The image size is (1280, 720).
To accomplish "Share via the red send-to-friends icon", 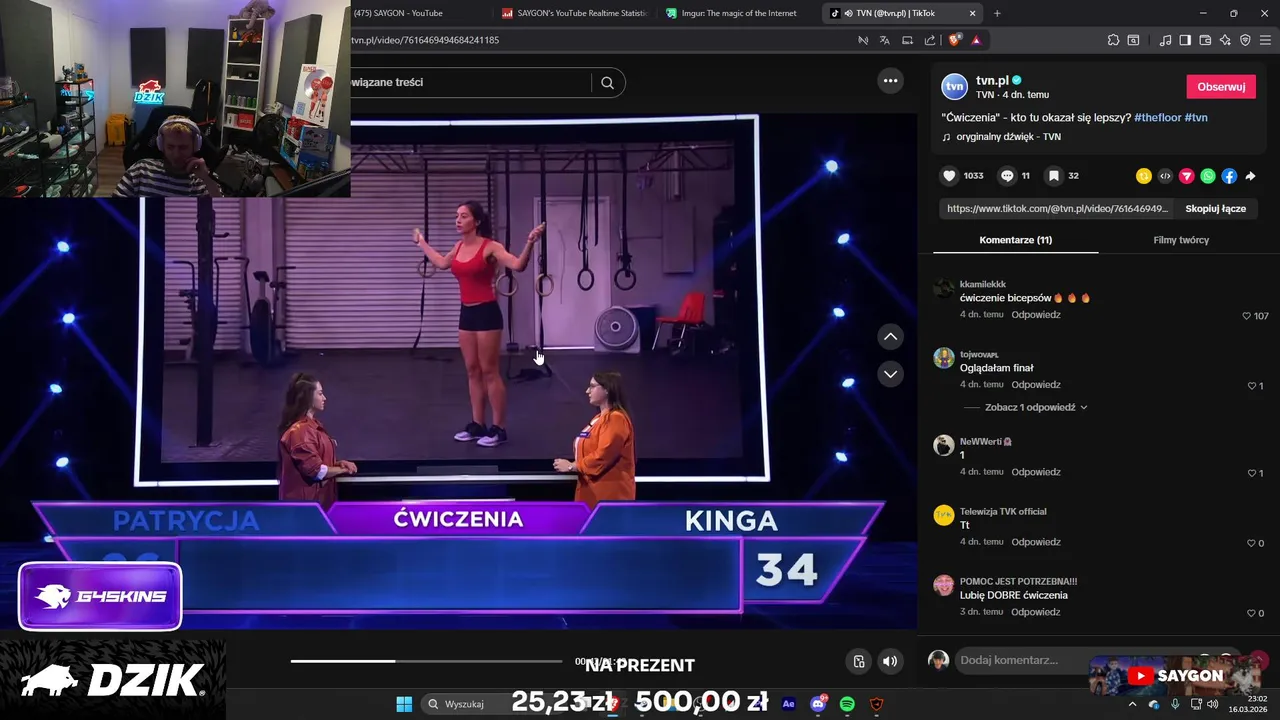I will 1186,176.
